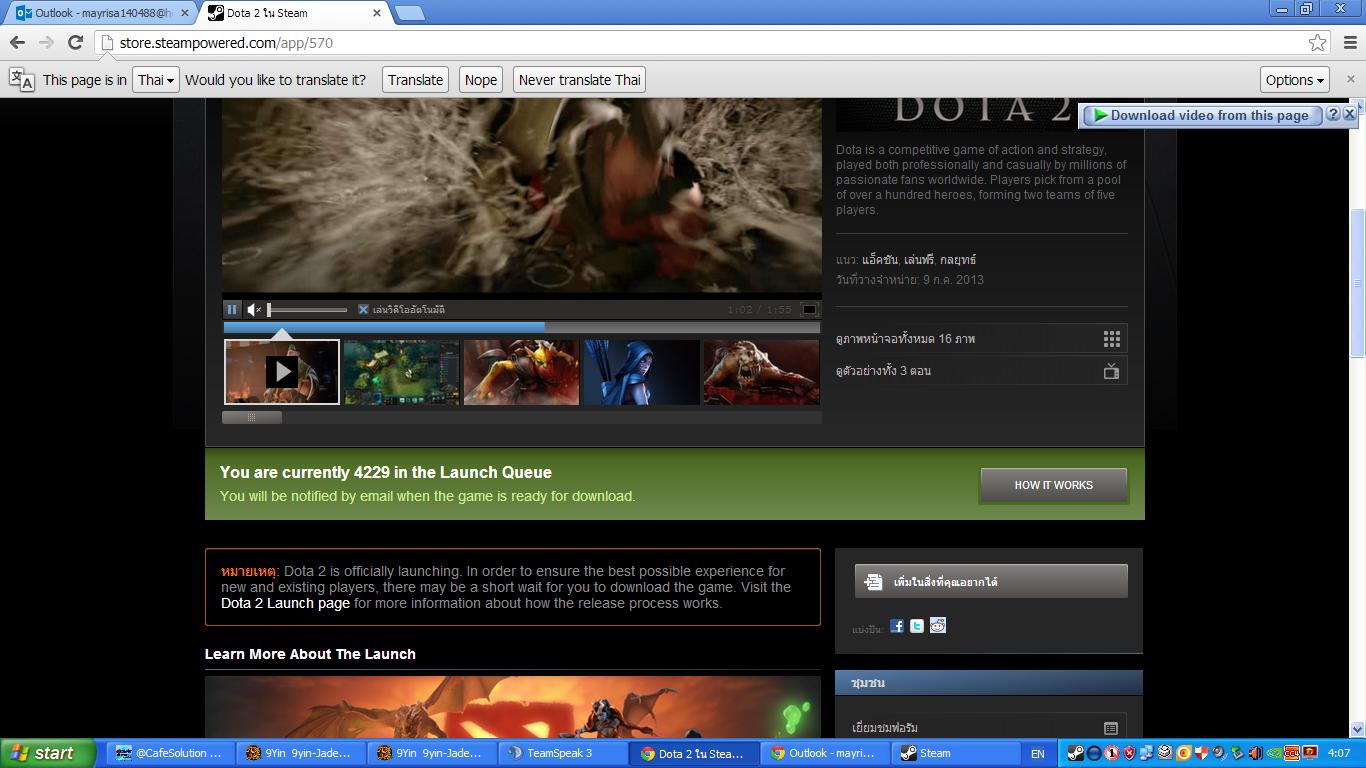Click Never translate Thai
Viewport: 1366px width, 768px height.
(580, 80)
